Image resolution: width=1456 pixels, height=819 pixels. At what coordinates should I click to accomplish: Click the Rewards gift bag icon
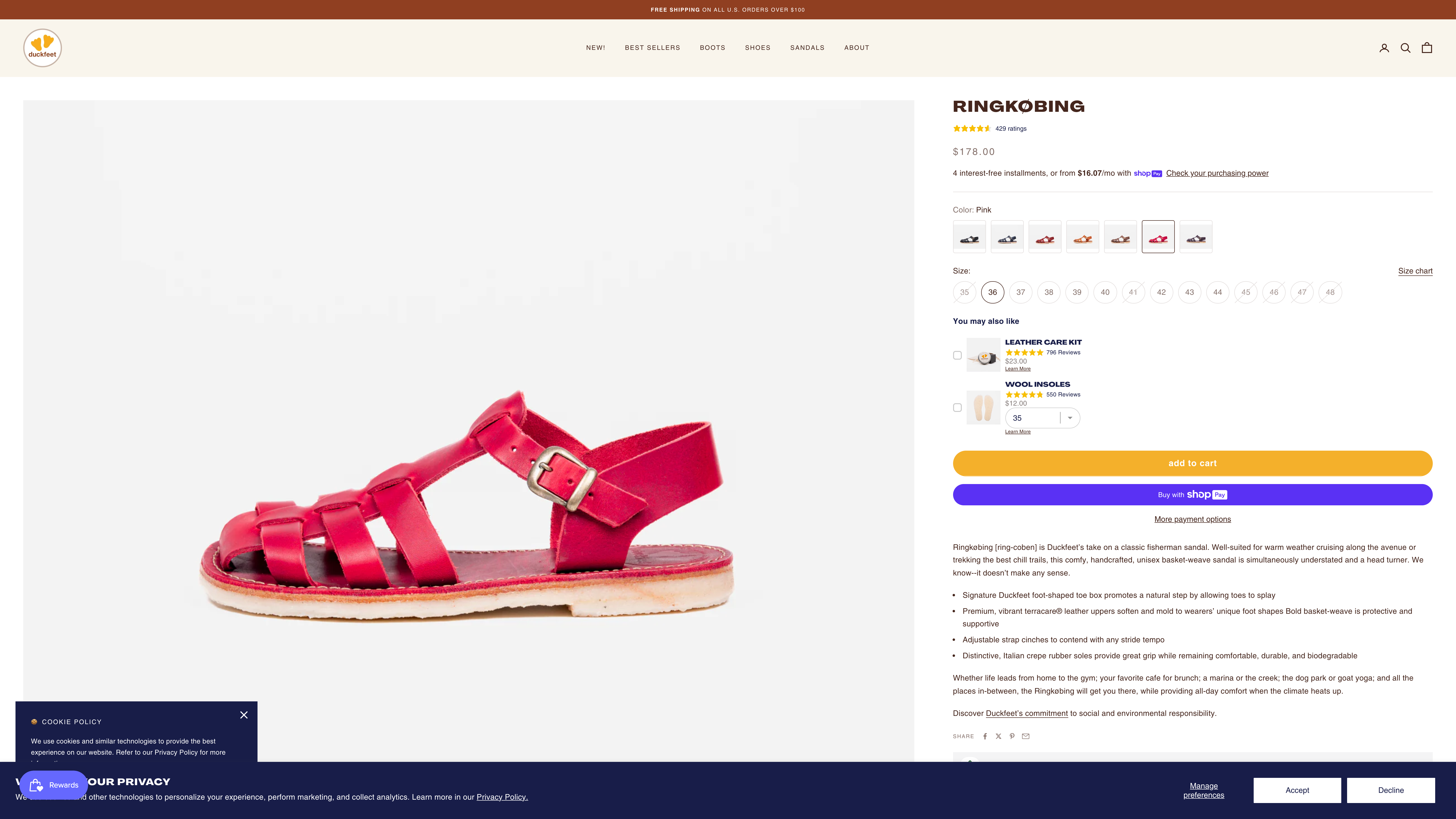(x=36, y=785)
